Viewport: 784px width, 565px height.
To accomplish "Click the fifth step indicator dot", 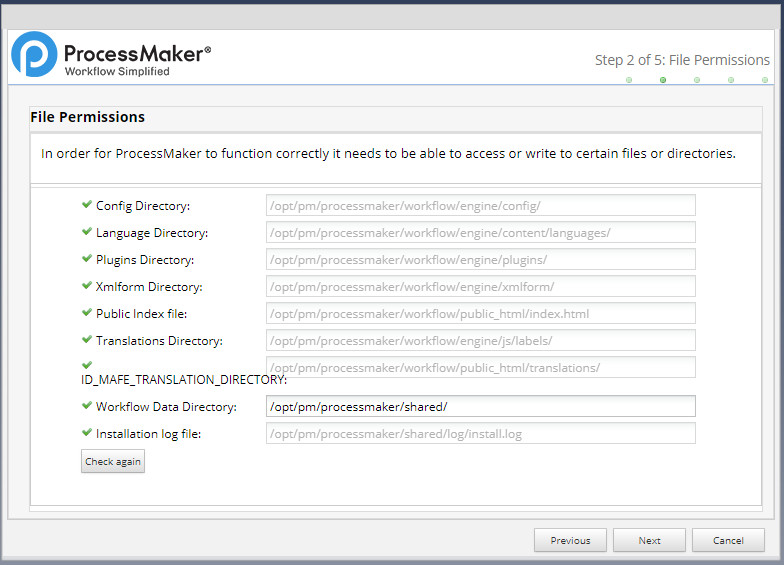I will tap(765, 80).
